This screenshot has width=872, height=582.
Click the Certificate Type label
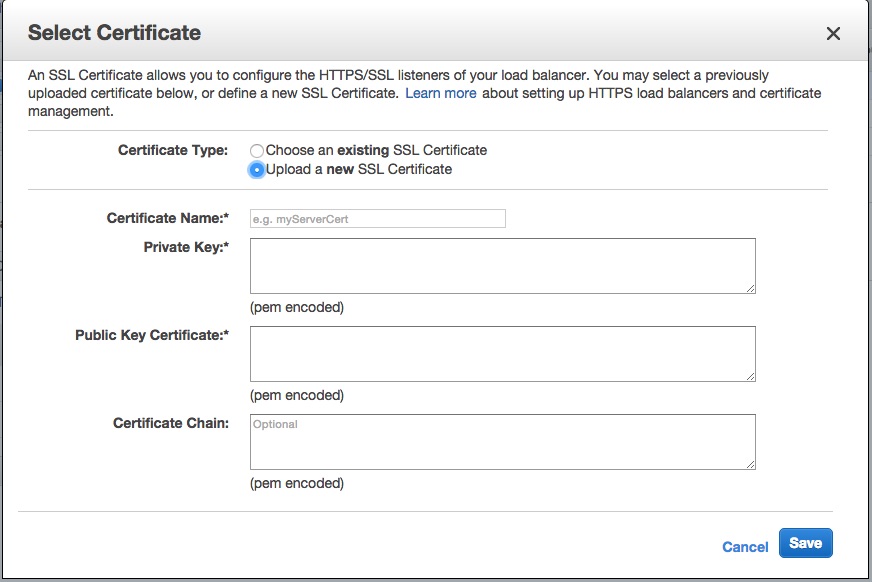173,150
